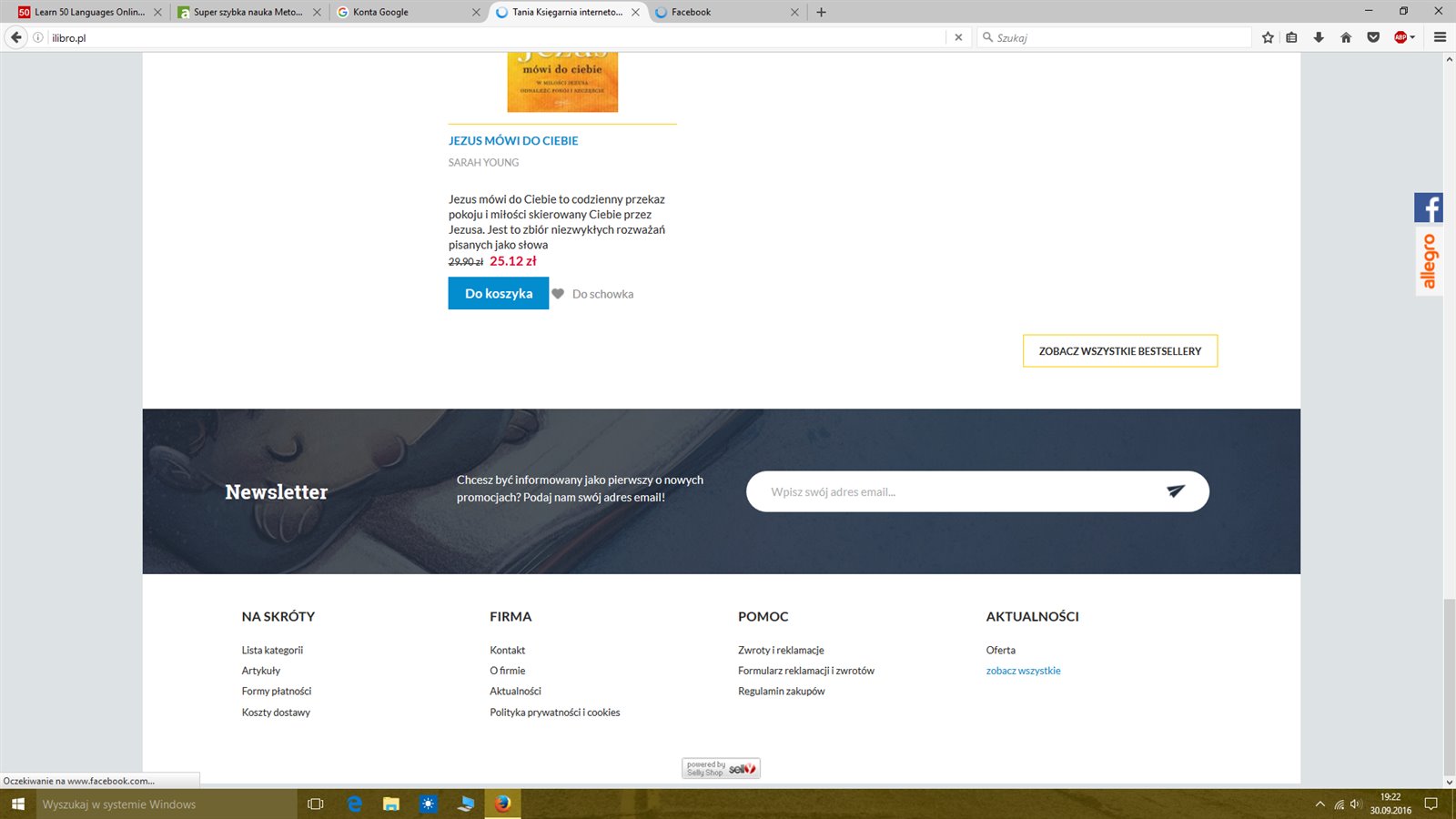Expand the Adblock Plus dropdown arrow
Screen dimensions: 1456x819
(x=1412, y=37)
